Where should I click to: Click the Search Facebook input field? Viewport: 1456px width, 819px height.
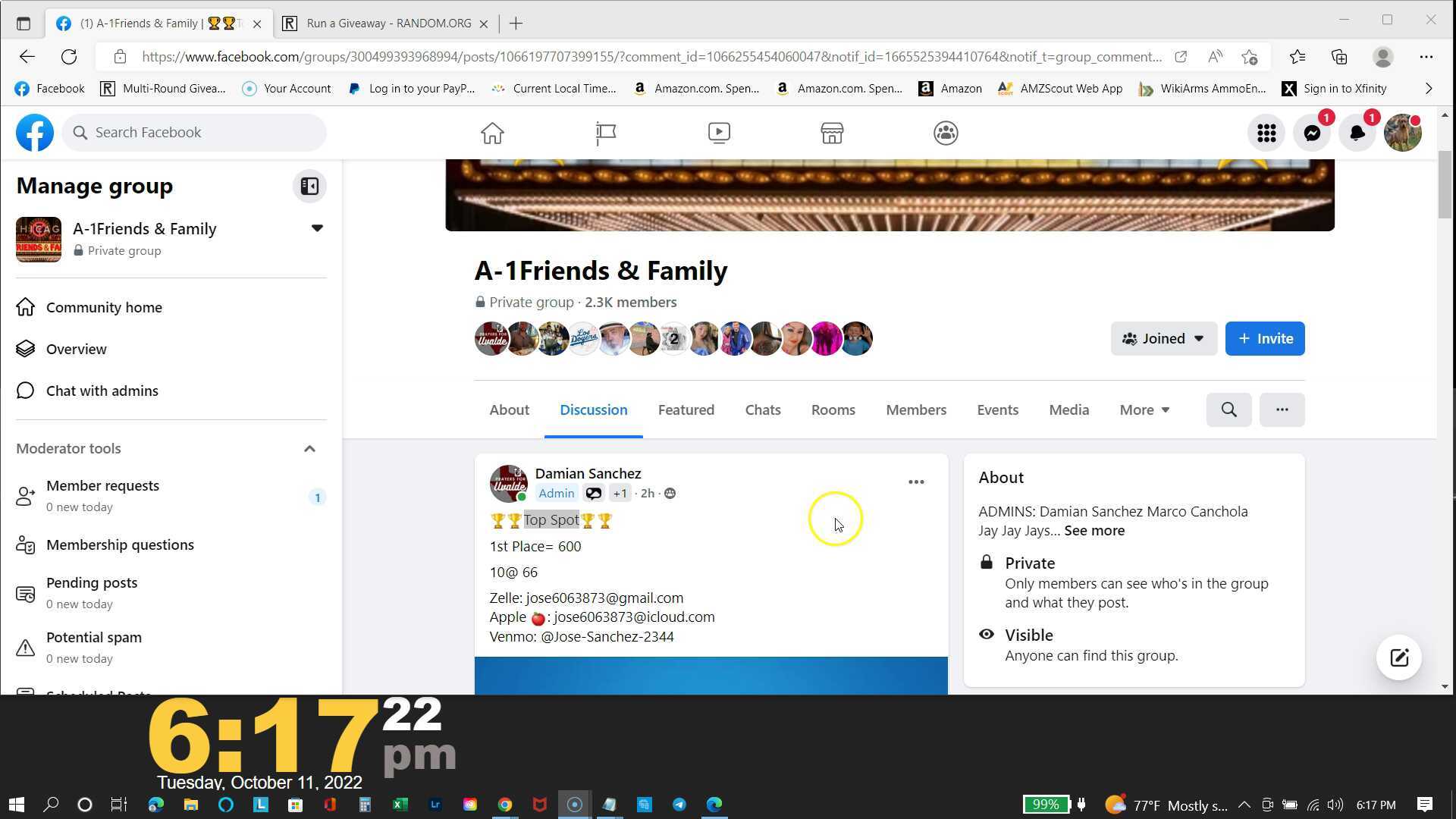click(194, 132)
